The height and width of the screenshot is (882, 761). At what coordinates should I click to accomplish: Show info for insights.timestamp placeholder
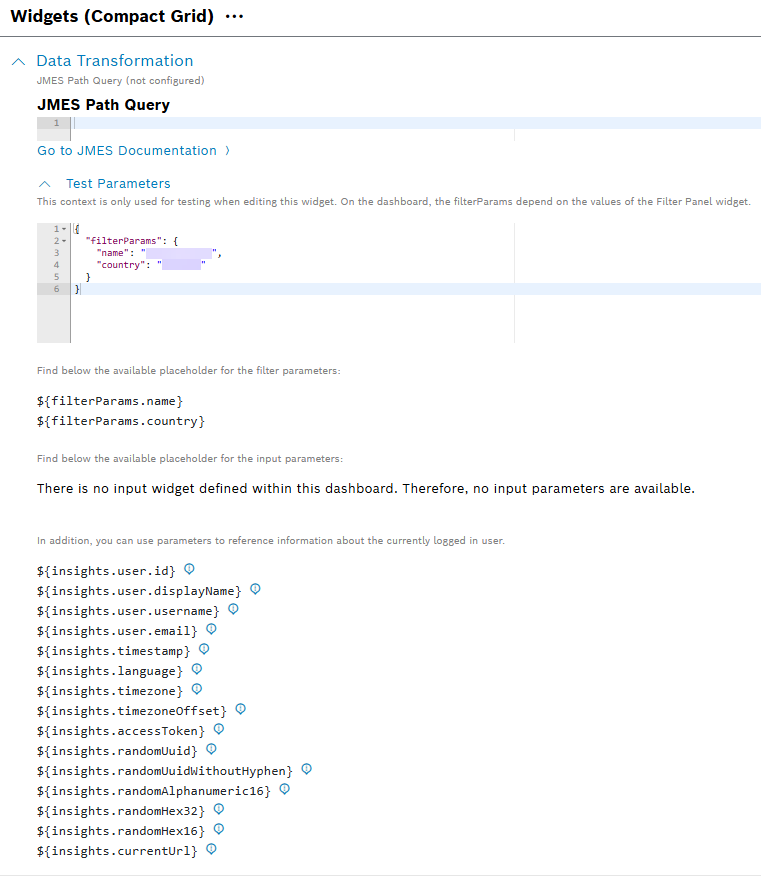coord(204,650)
